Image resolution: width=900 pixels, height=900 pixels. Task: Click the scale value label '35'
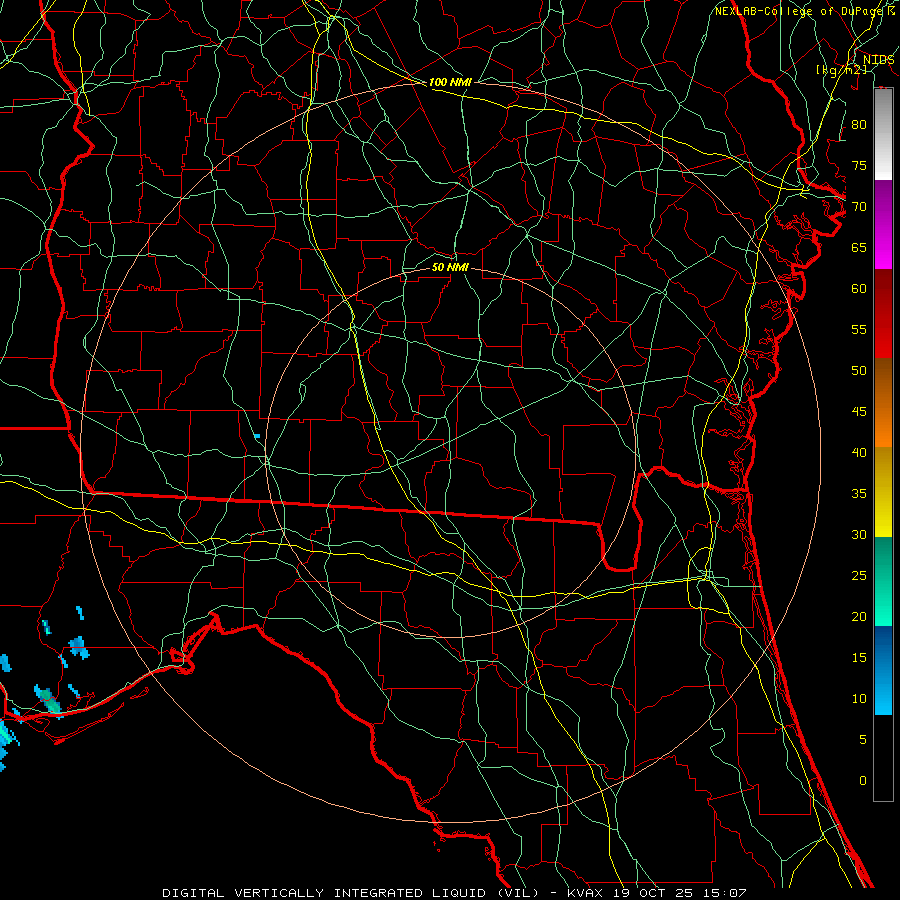click(859, 494)
